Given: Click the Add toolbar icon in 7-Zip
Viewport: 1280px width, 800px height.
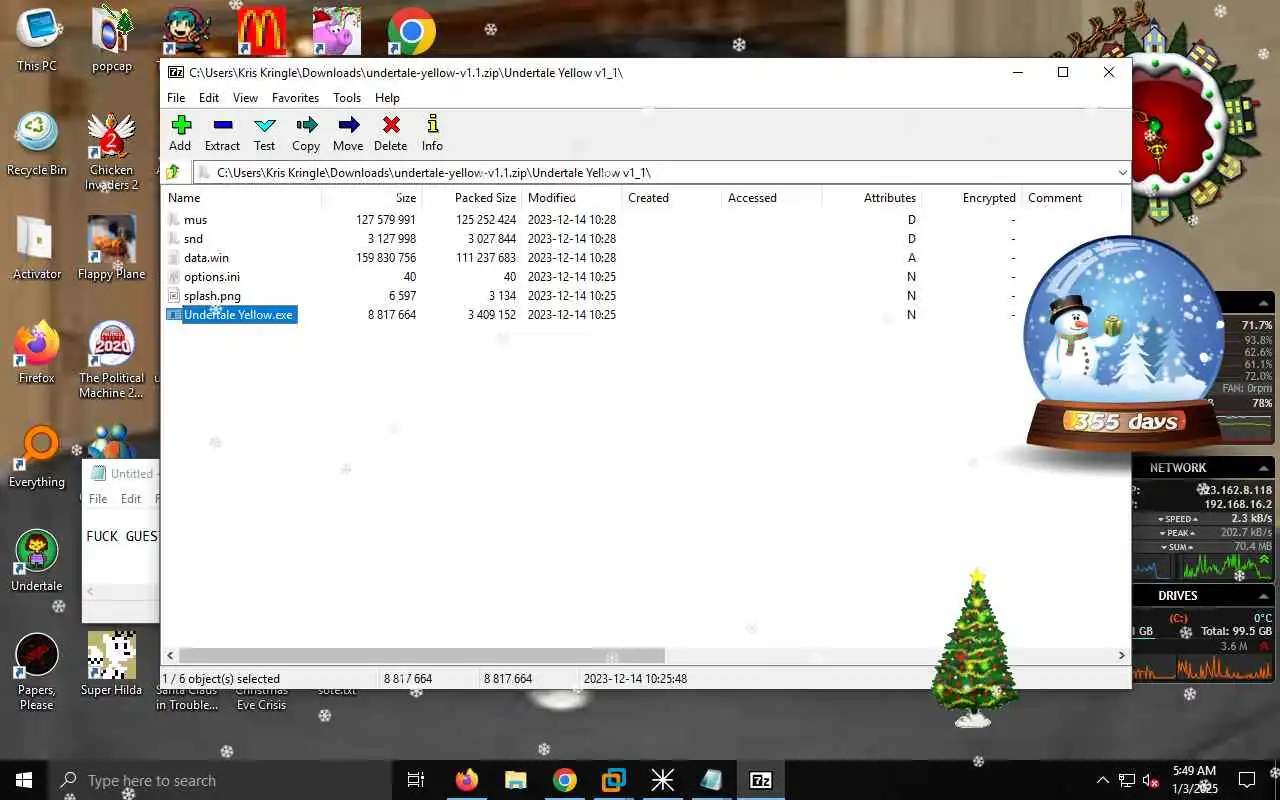Looking at the screenshot, I should pyautogui.click(x=180, y=132).
